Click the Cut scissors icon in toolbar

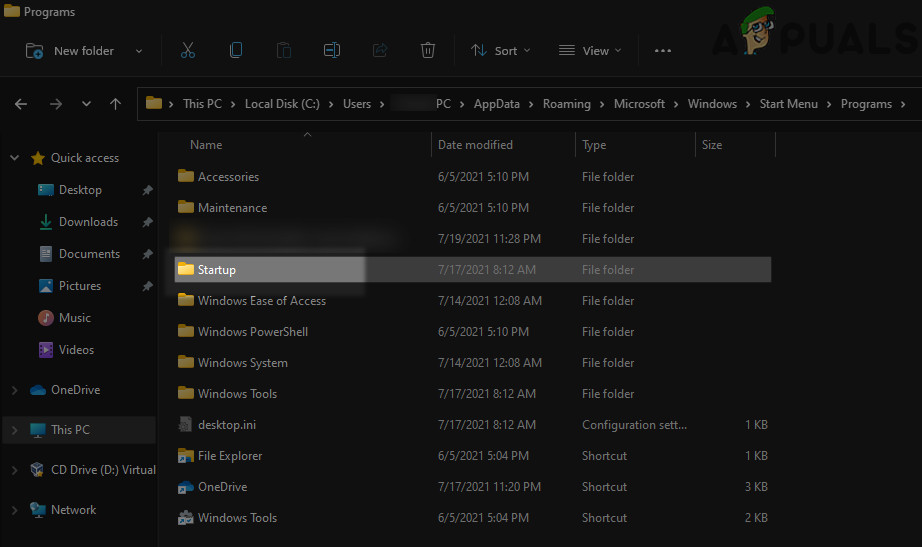(188, 50)
